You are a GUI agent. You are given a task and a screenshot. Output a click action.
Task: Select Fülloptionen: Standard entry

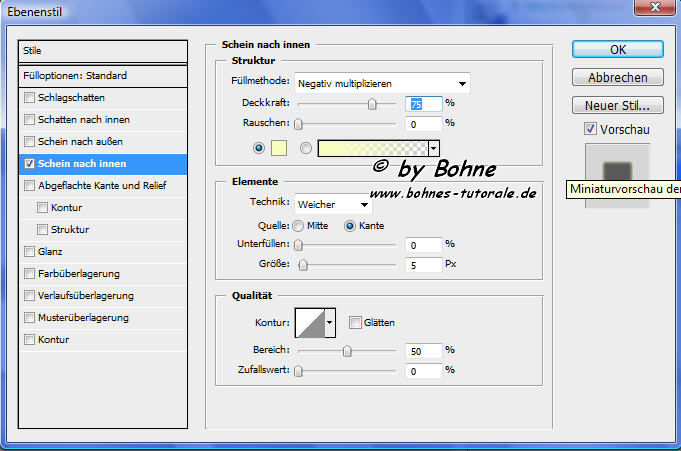tap(103, 76)
